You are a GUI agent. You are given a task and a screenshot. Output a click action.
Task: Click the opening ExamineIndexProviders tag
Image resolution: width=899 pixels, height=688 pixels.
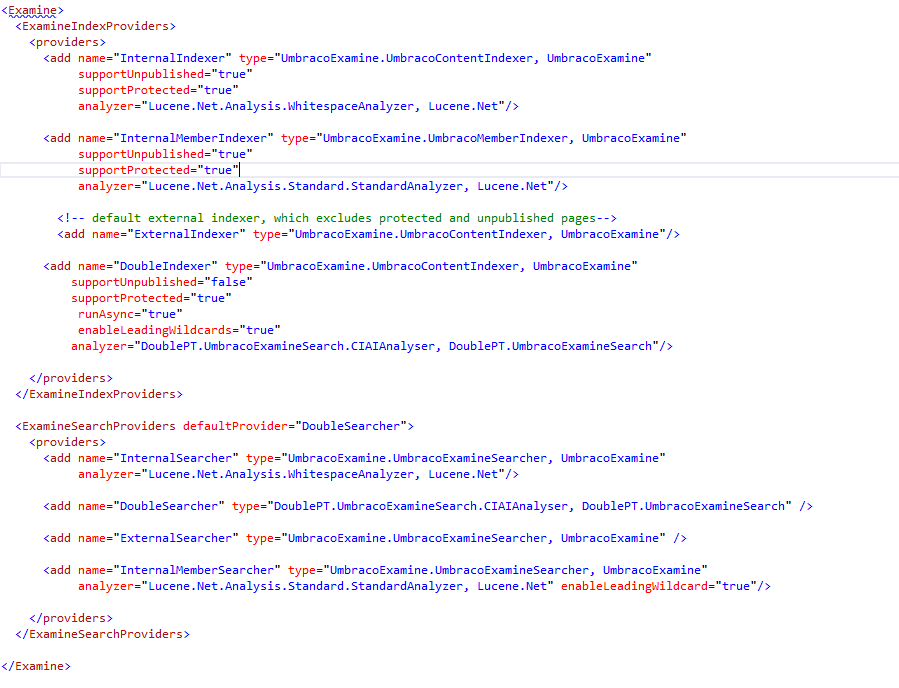click(95, 26)
